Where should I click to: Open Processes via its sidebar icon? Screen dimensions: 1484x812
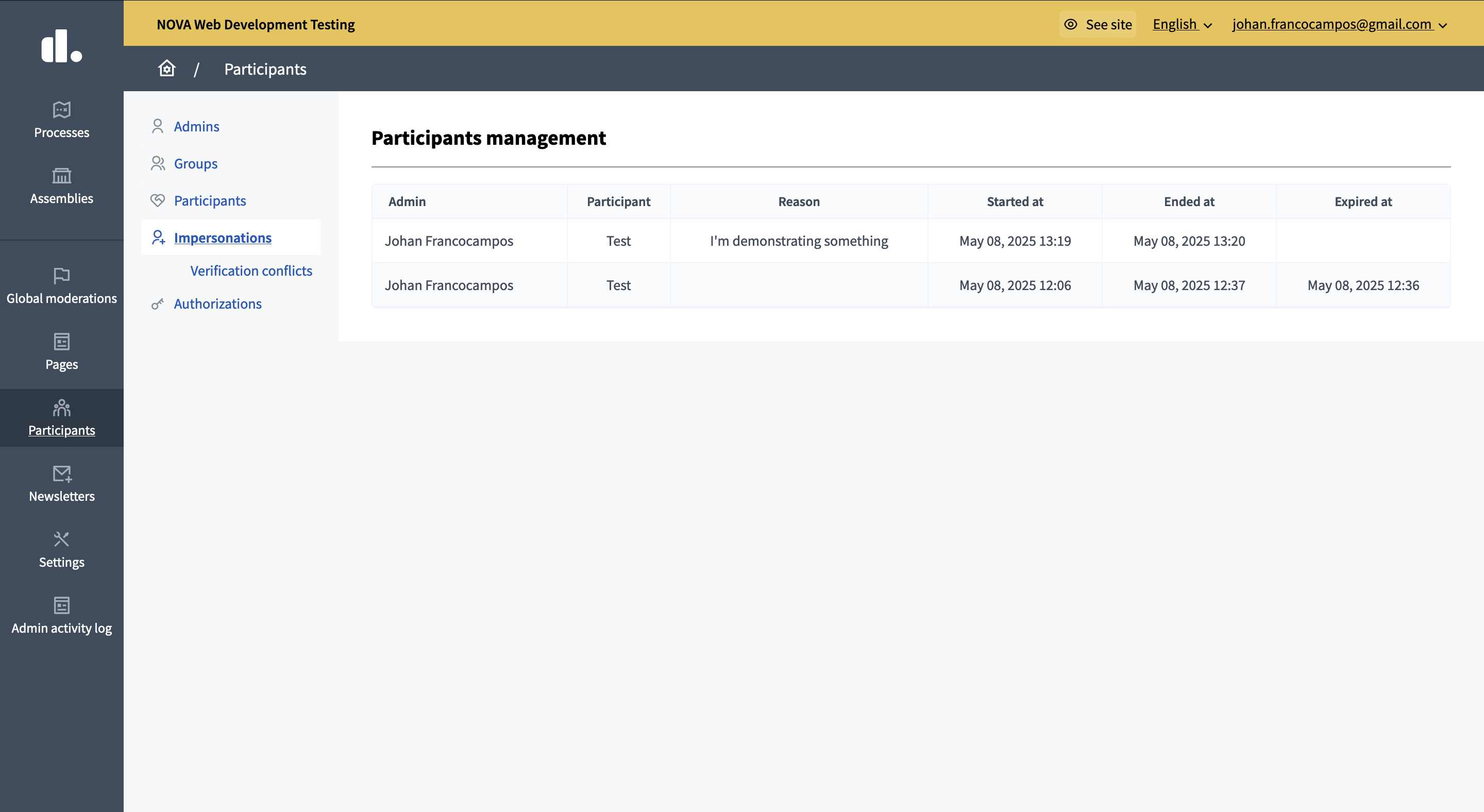62,109
